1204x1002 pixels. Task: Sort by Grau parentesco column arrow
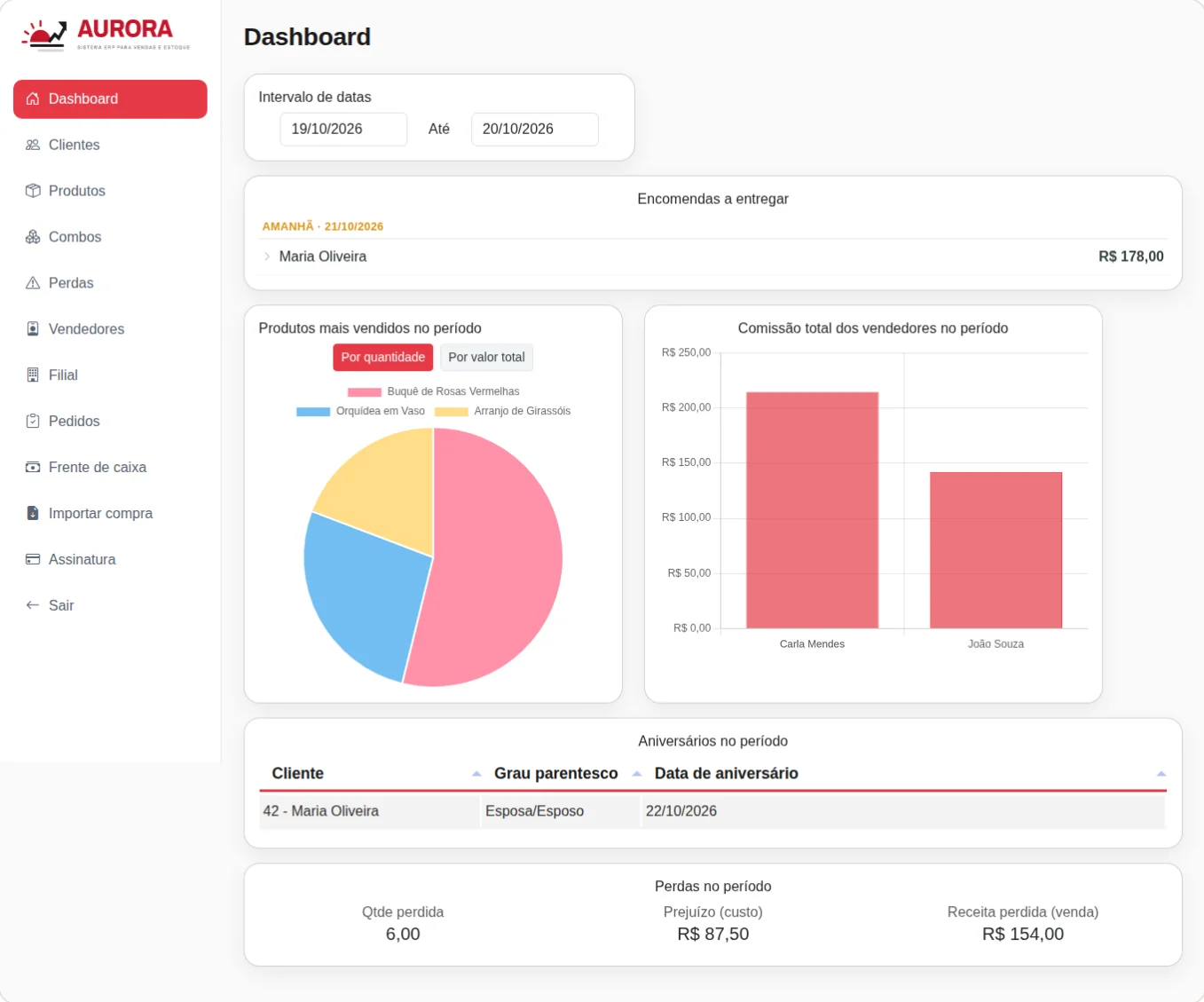[637, 774]
